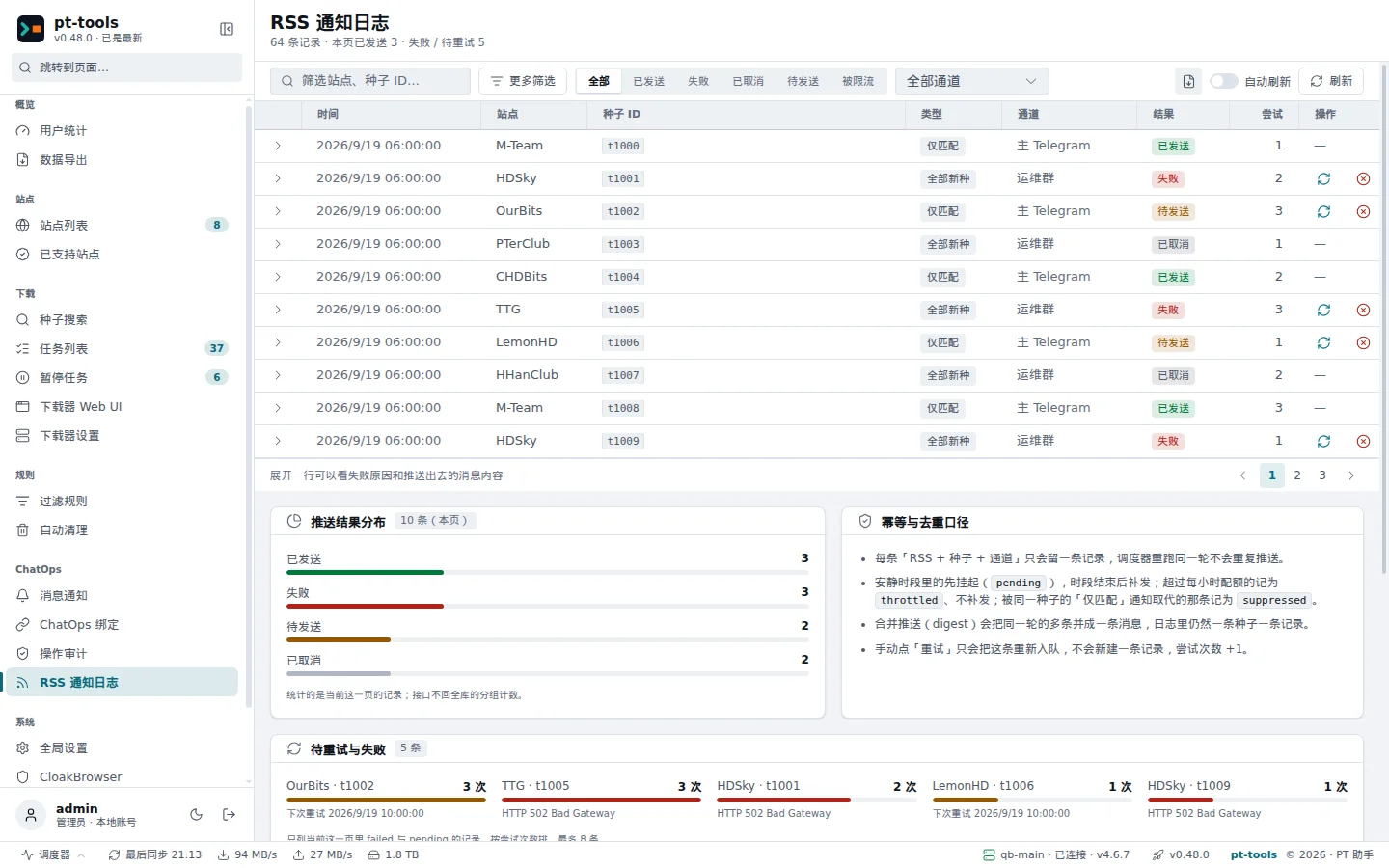Retry the OurBits t1002 notification

click(x=1323, y=211)
